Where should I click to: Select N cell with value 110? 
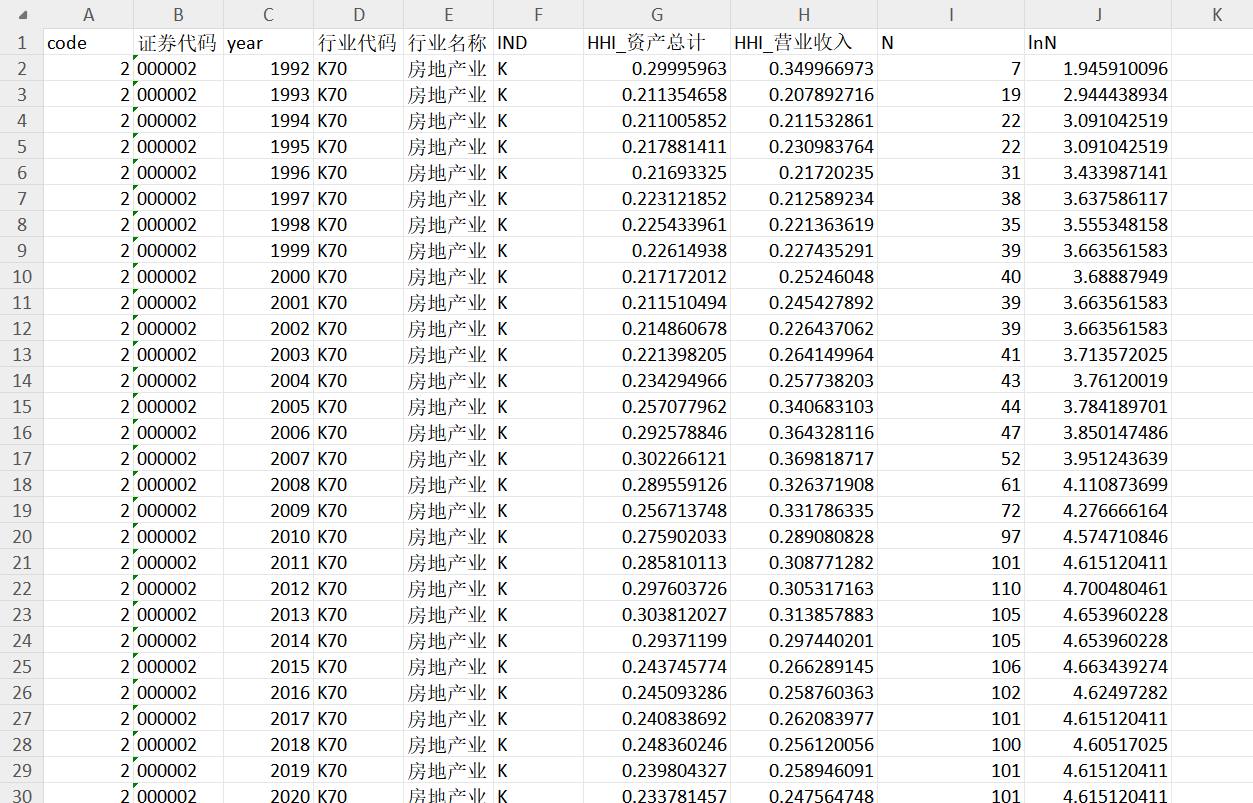click(x=951, y=589)
